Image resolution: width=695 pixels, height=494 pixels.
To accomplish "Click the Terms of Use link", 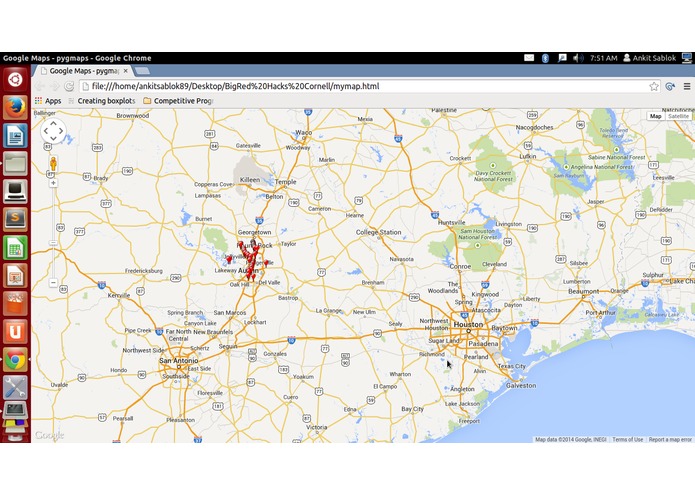I will point(628,440).
